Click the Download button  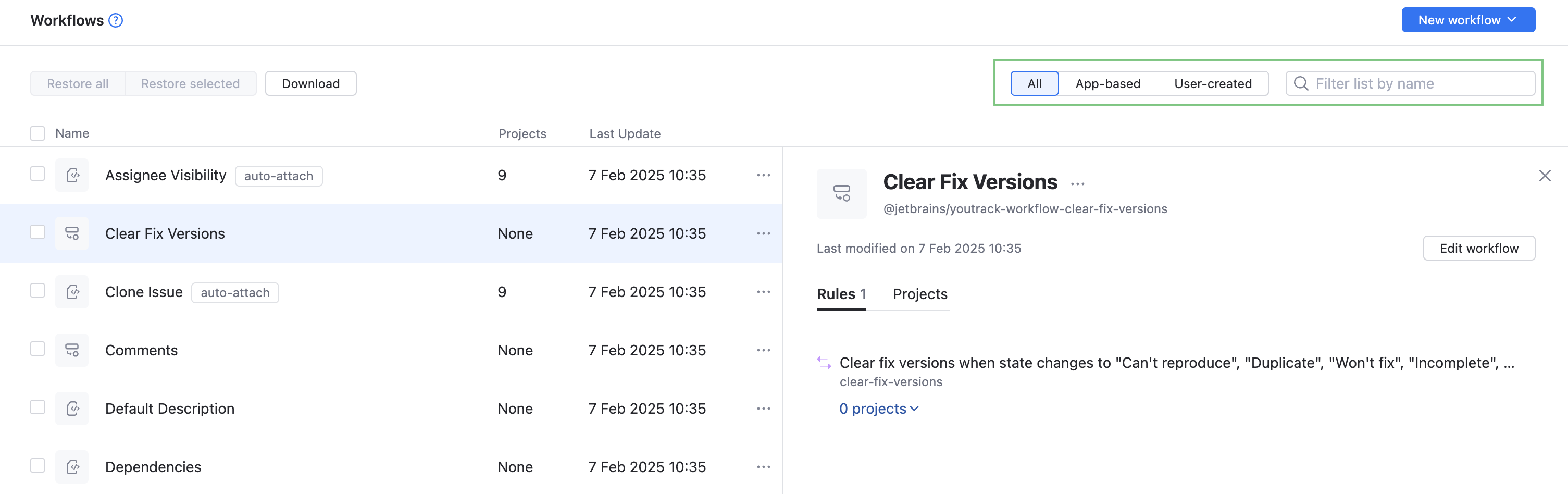click(310, 83)
